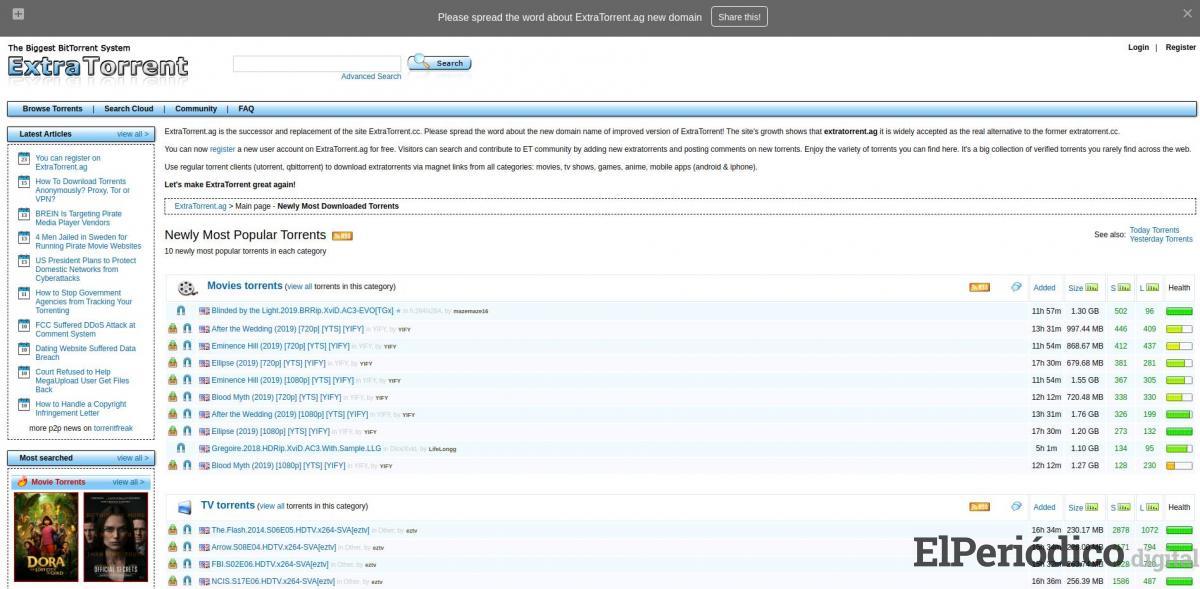This screenshot has width=1200, height=589.
Task: Click the Share this! button
Action: click(740, 17)
